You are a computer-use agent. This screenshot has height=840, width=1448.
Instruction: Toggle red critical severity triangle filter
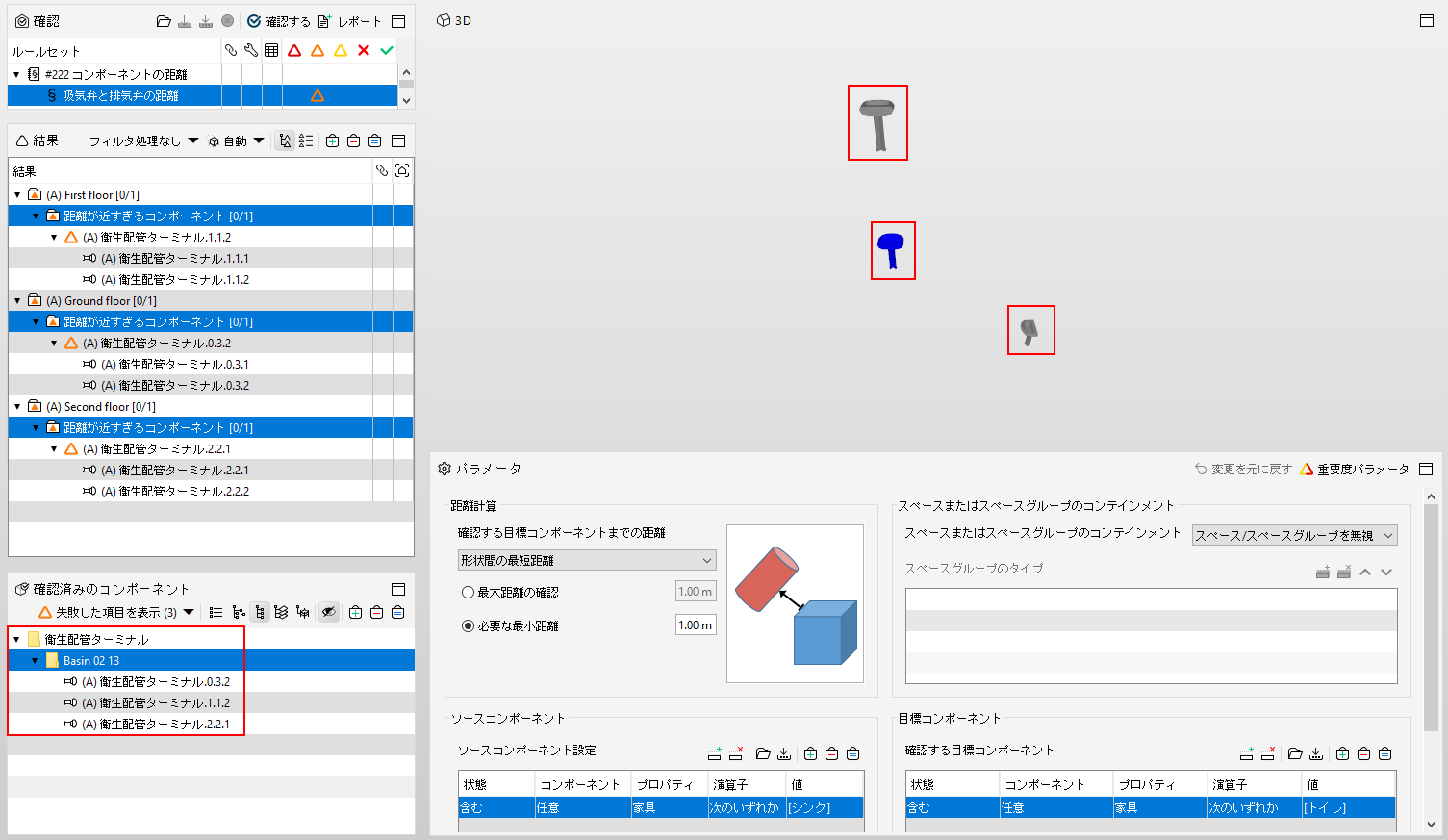pos(294,50)
